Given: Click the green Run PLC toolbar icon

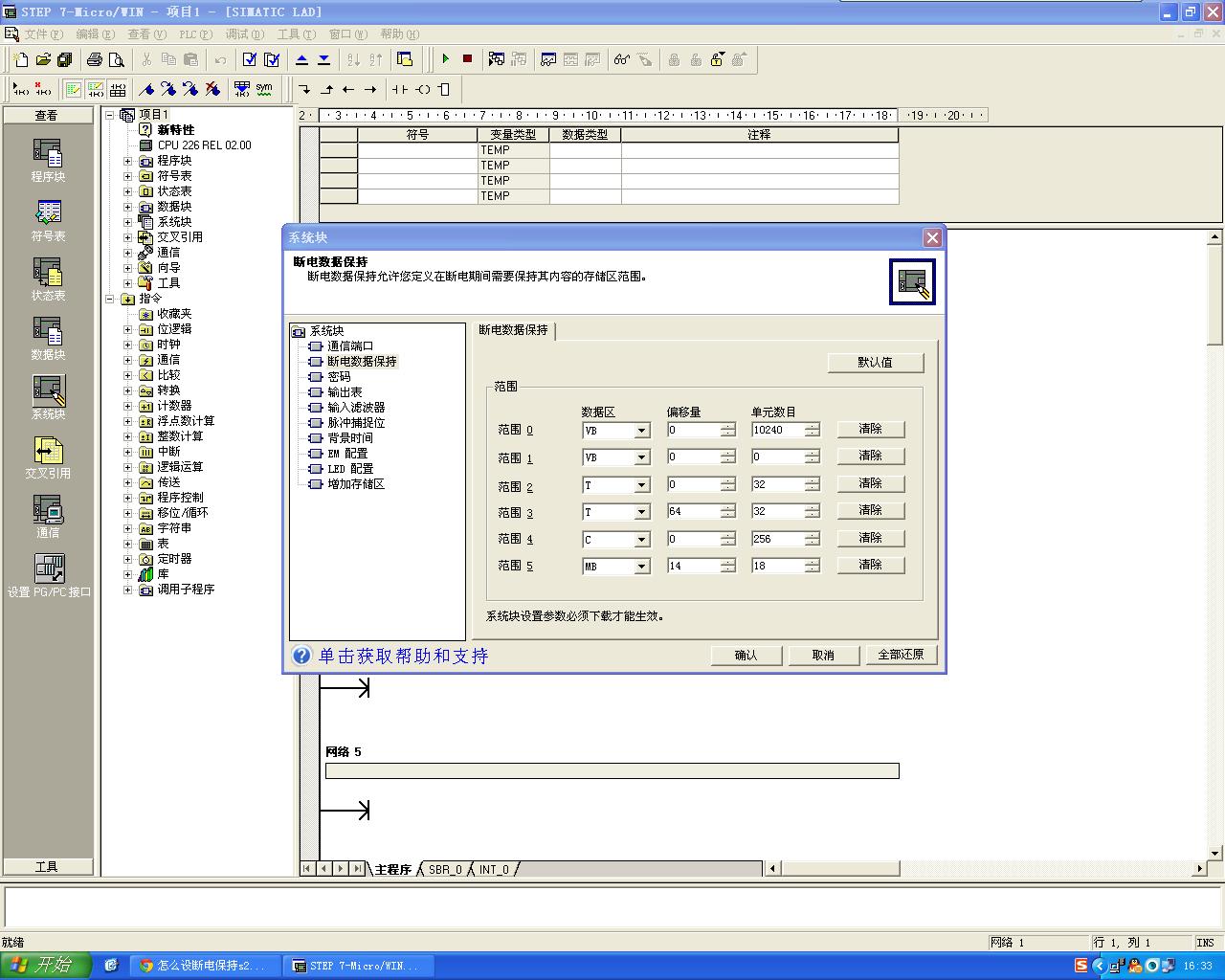Looking at the screenshot, I should point(446,59).
